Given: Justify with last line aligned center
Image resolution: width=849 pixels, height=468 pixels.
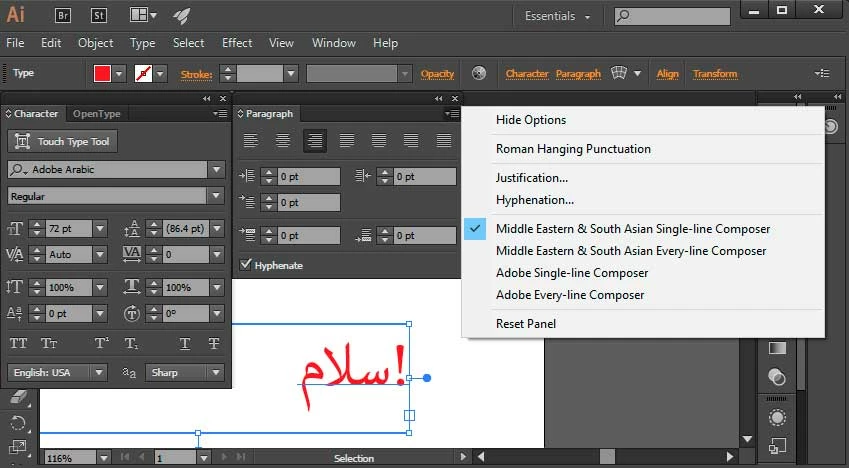Looking at the screenshot, I should coord(379,141).
